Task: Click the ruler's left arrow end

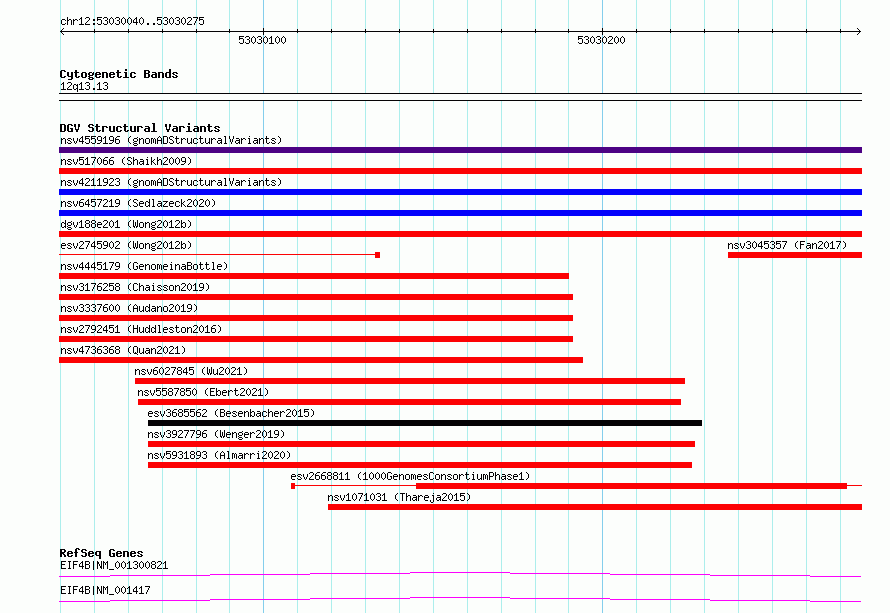Action: (62, 31)
